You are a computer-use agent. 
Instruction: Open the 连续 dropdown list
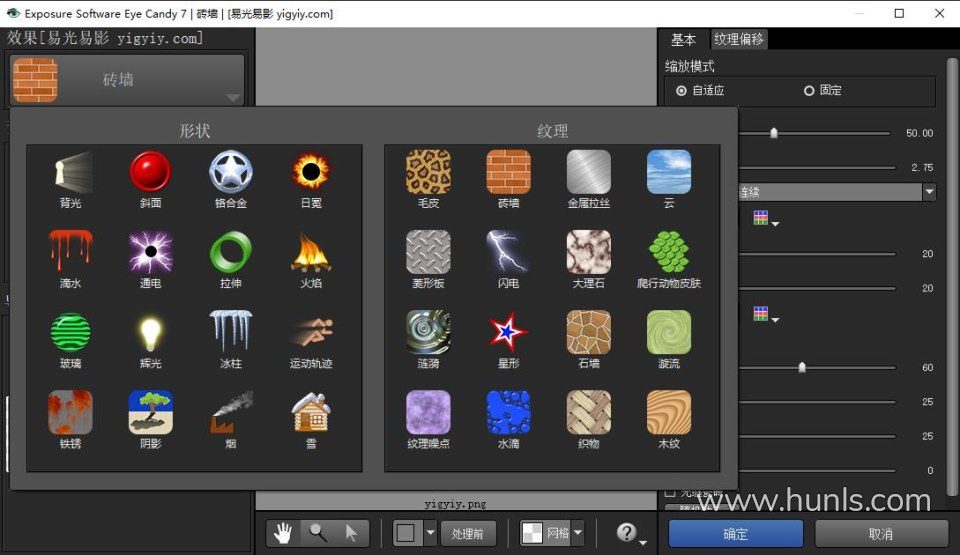tap(929, 192)
